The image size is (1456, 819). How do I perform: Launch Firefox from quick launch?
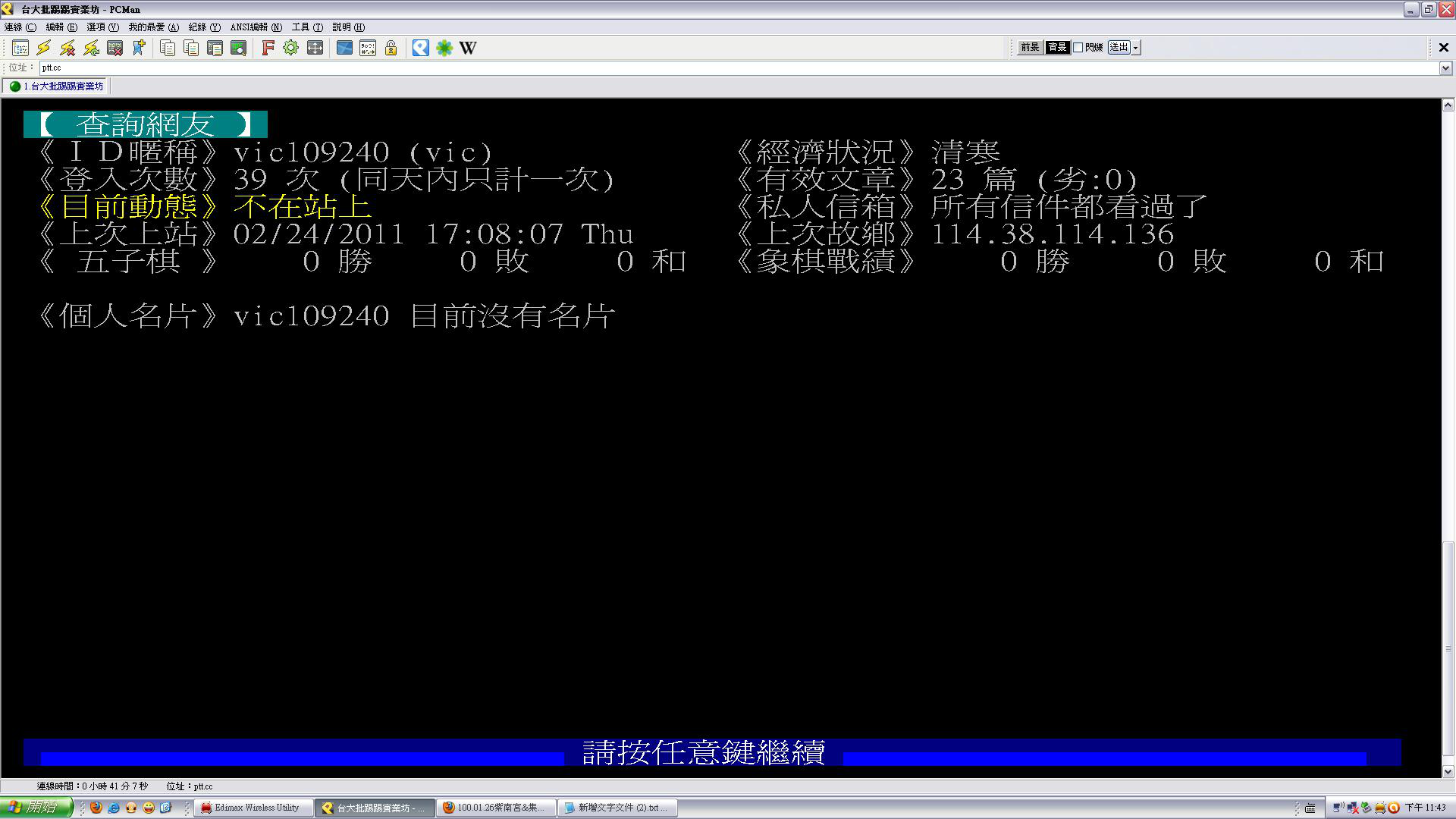coord(96,808)
